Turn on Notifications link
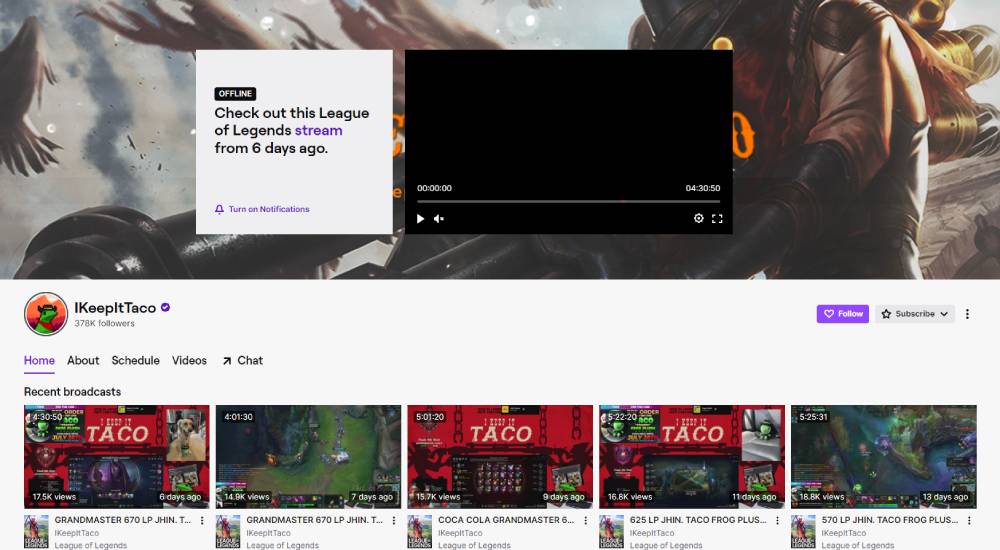Screen dimensions: 1000x550 [262, 209]
